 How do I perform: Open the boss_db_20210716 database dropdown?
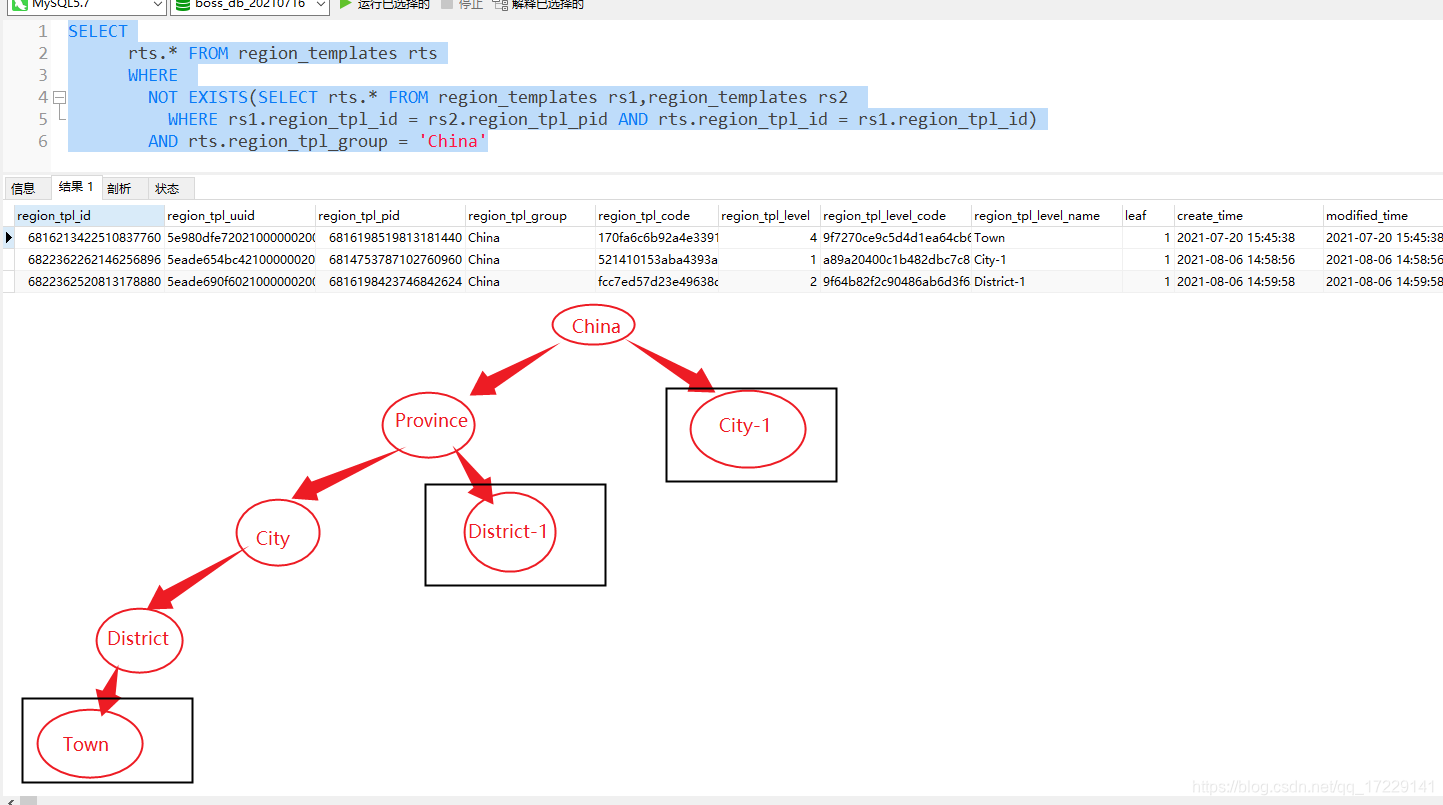click(319, 5)
